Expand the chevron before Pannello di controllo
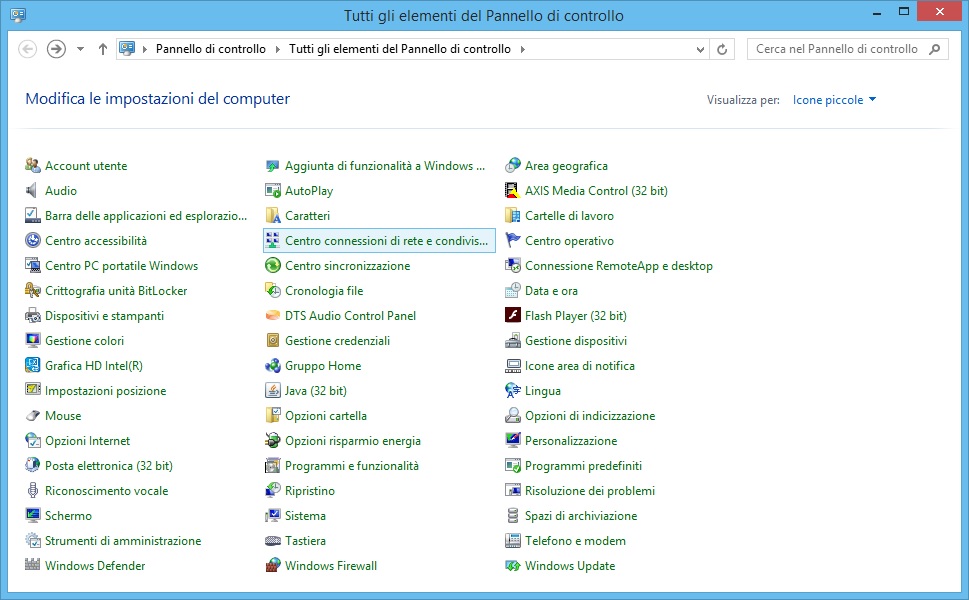 pos(145,49)
